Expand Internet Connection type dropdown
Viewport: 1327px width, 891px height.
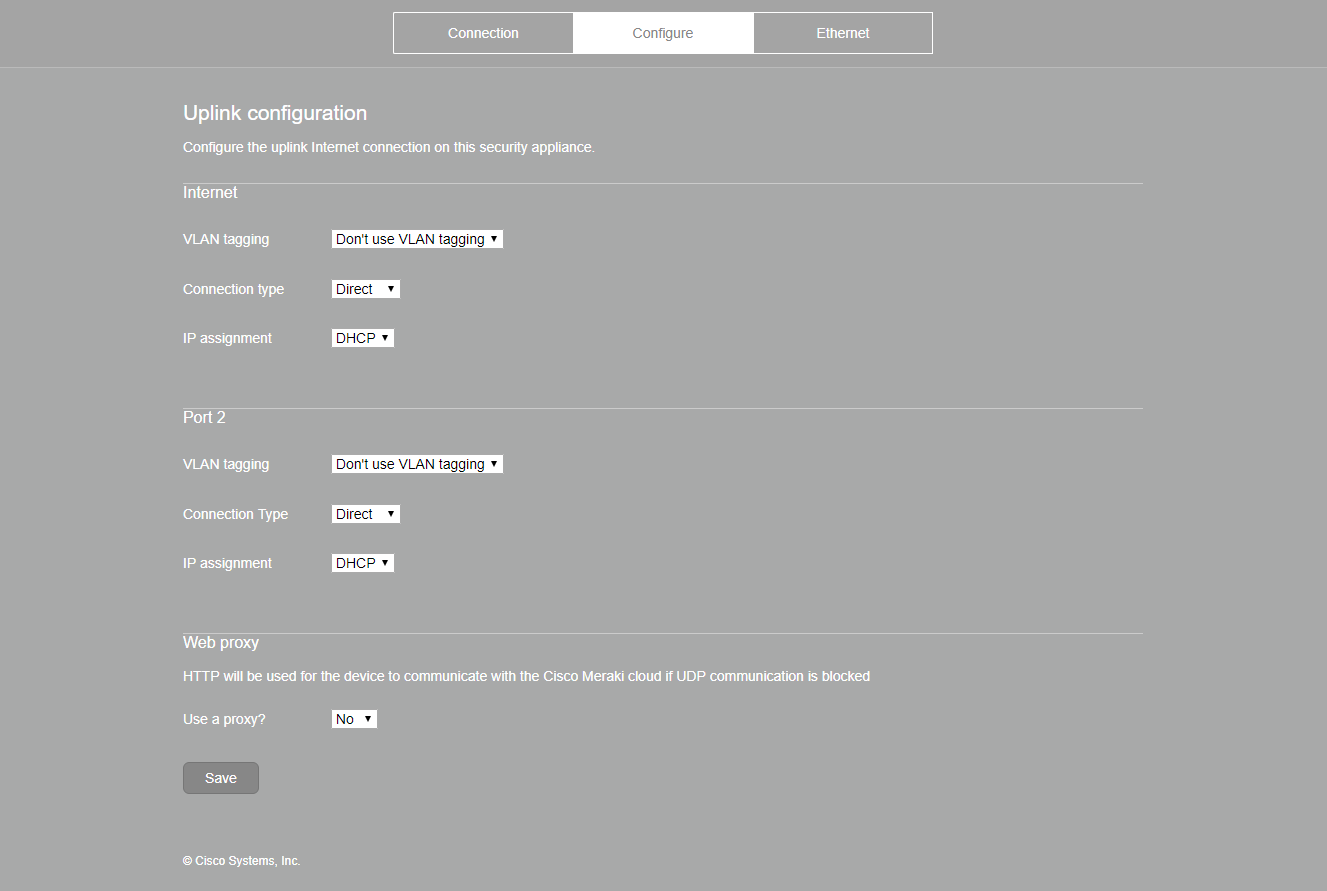pyautogui.click(x=365, y=289)
